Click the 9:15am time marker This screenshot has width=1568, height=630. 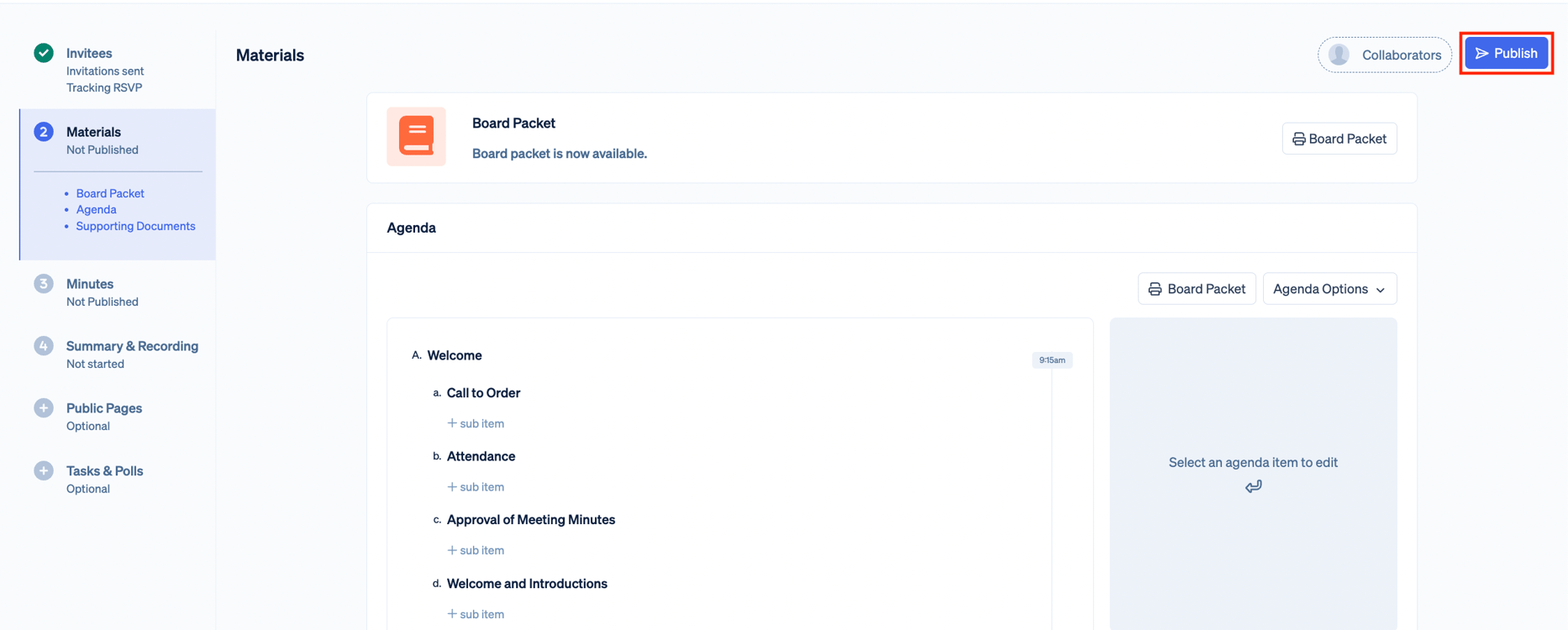point(1051,360)
